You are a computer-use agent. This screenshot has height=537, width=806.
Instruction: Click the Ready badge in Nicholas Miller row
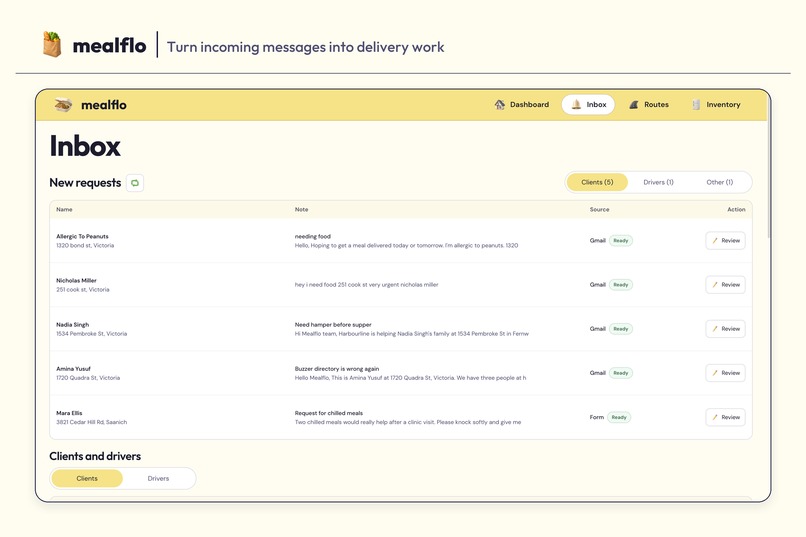pos(621,285)
